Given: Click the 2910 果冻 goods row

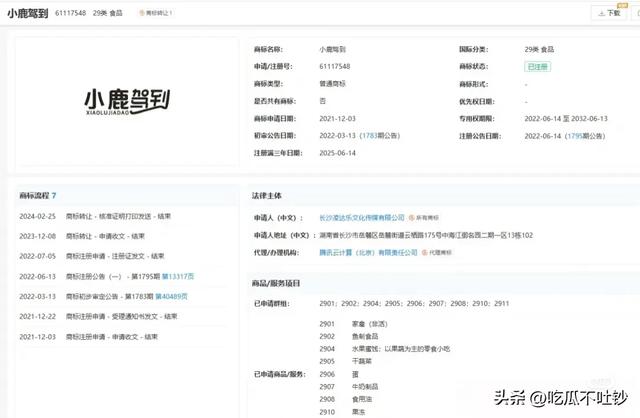Looking at the screenshot, I should click(x=342, y=412).
